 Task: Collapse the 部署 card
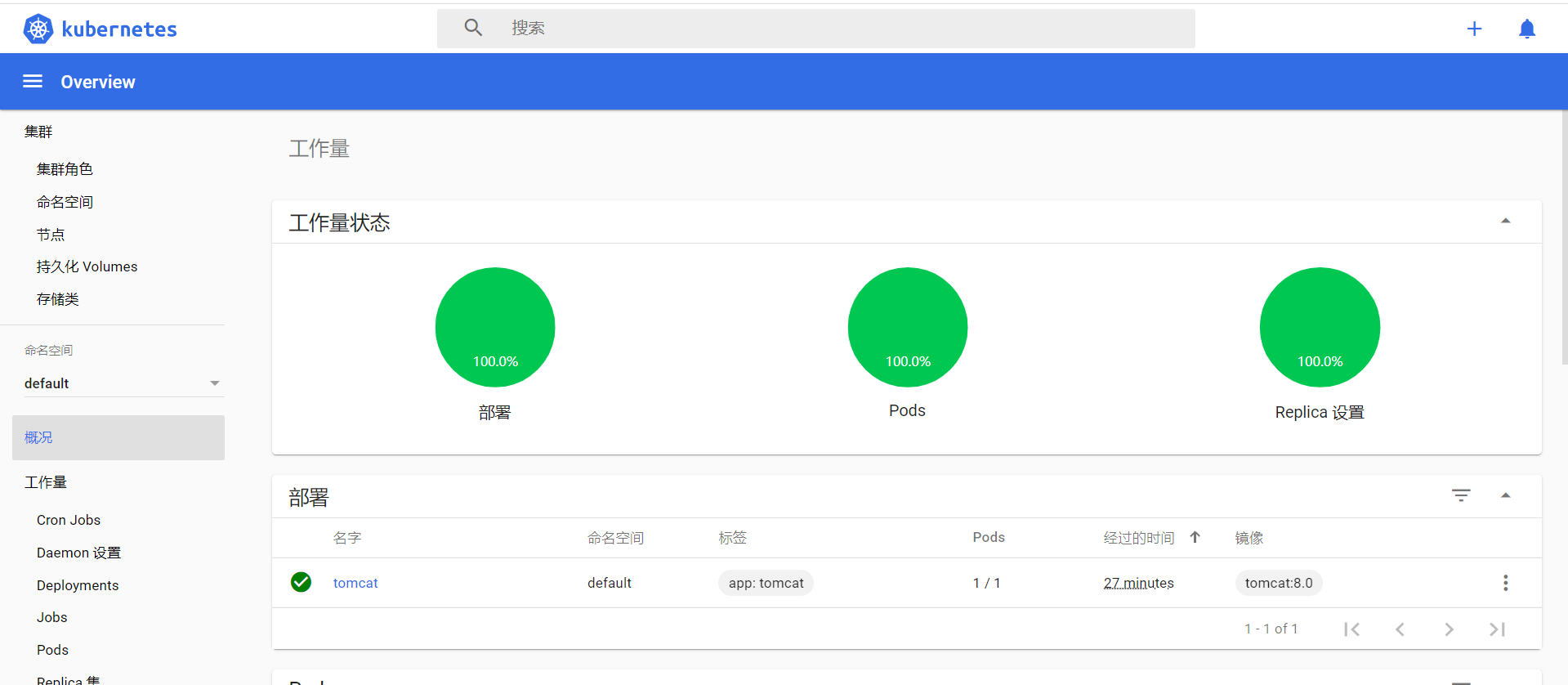(1505, 495)
